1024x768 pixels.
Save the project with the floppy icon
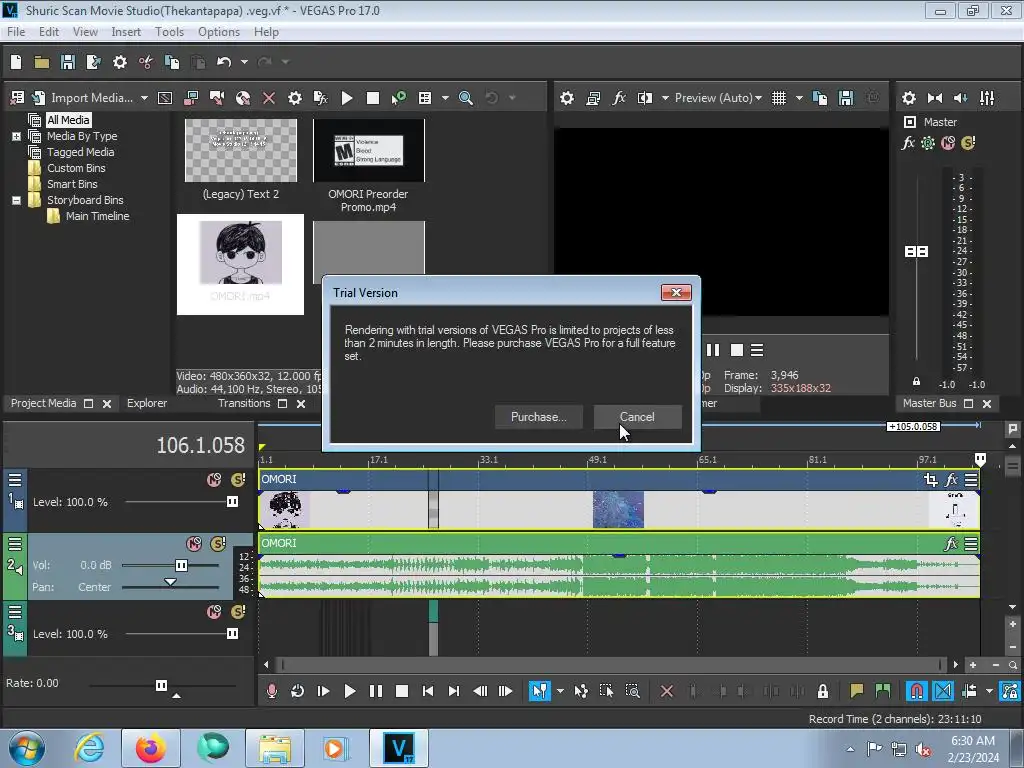67,62
